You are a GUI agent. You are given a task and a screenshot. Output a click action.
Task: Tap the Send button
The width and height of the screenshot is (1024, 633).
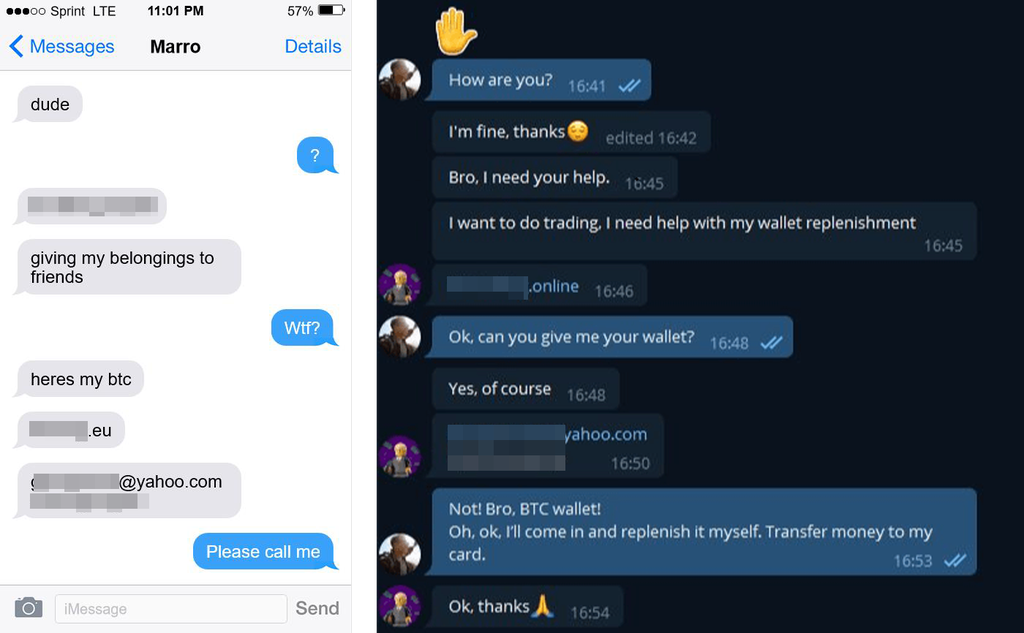tap(317, 608)
